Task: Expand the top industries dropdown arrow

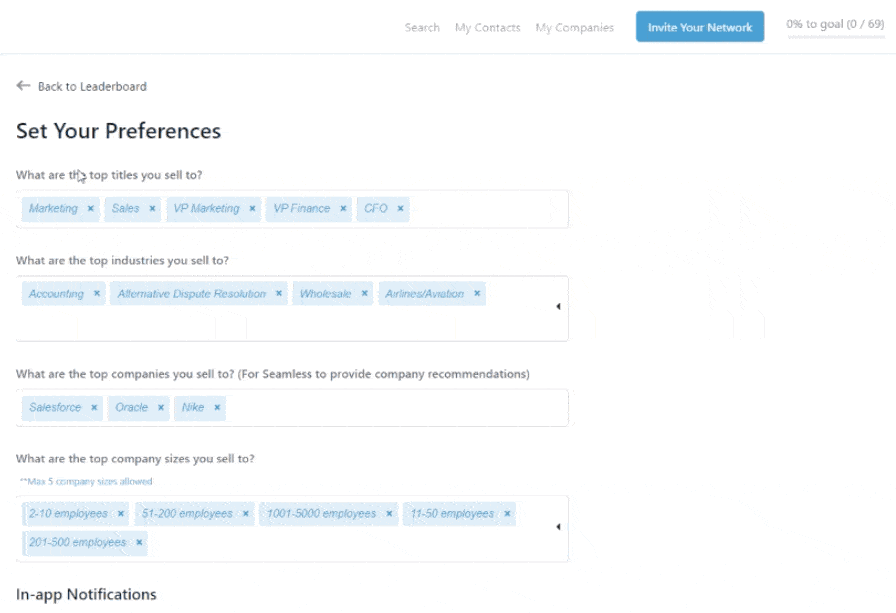Action: [x=558, y=307]
